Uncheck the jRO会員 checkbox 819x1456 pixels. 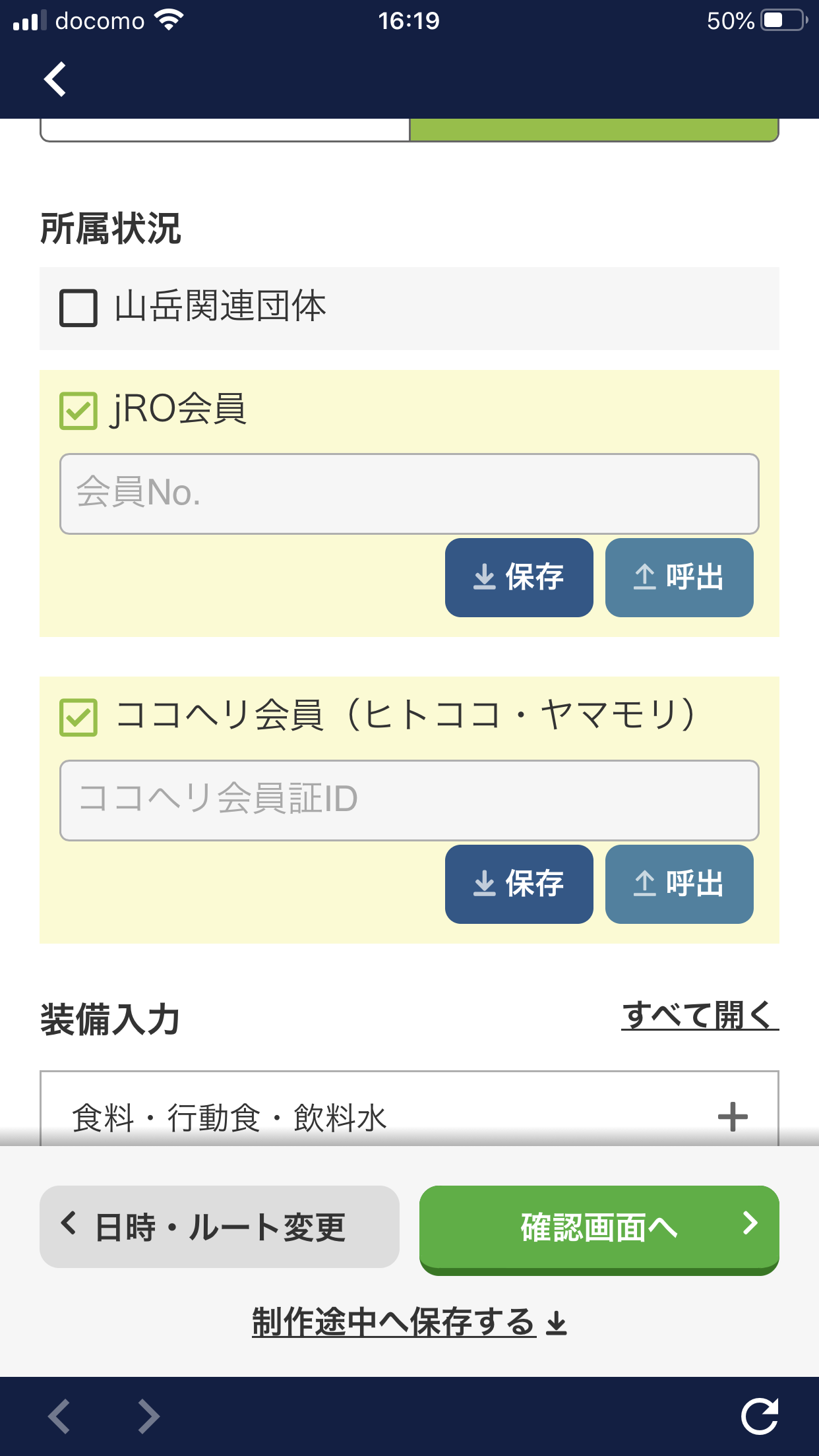click(x=78, y=410)
